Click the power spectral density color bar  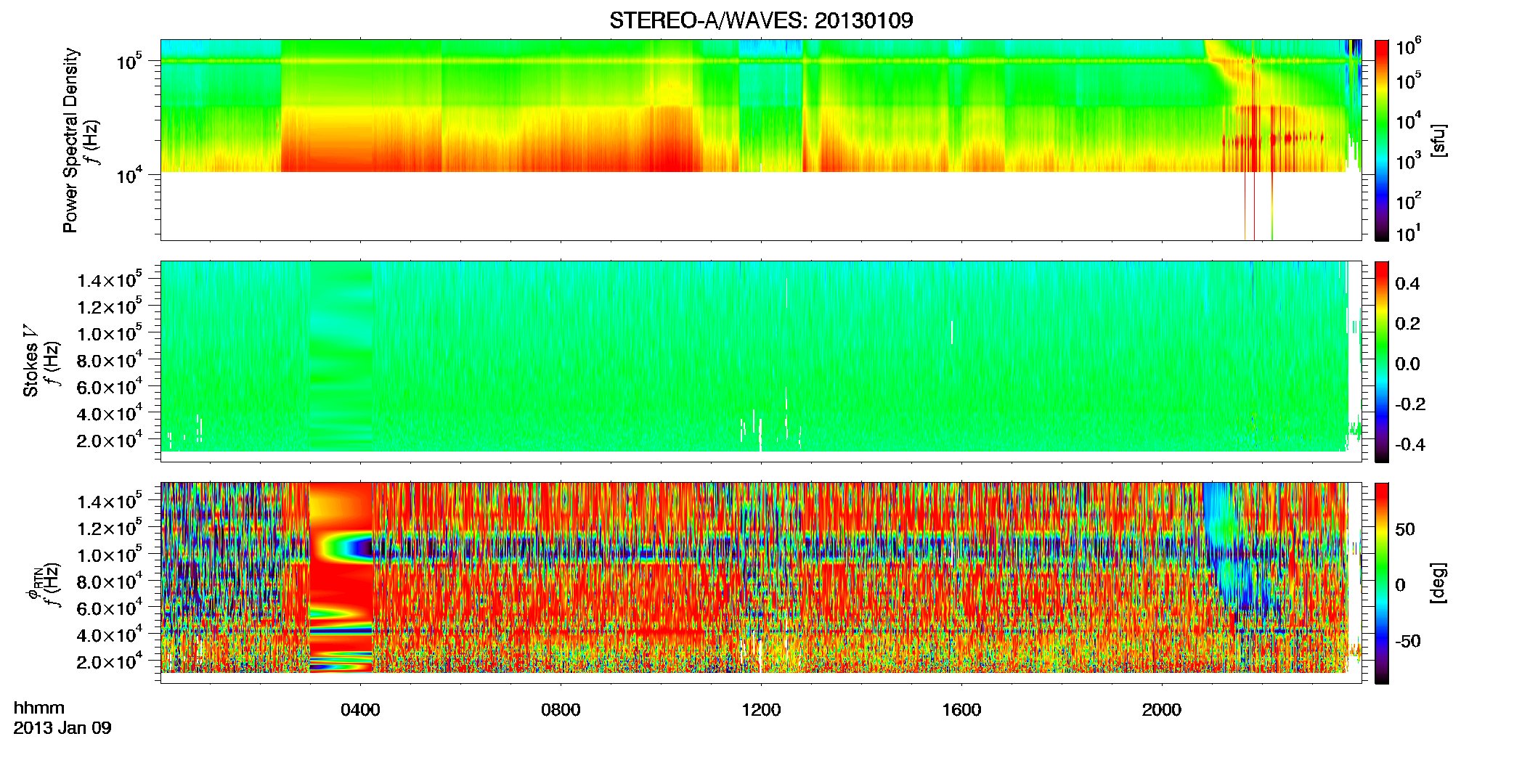(1382, 140)
